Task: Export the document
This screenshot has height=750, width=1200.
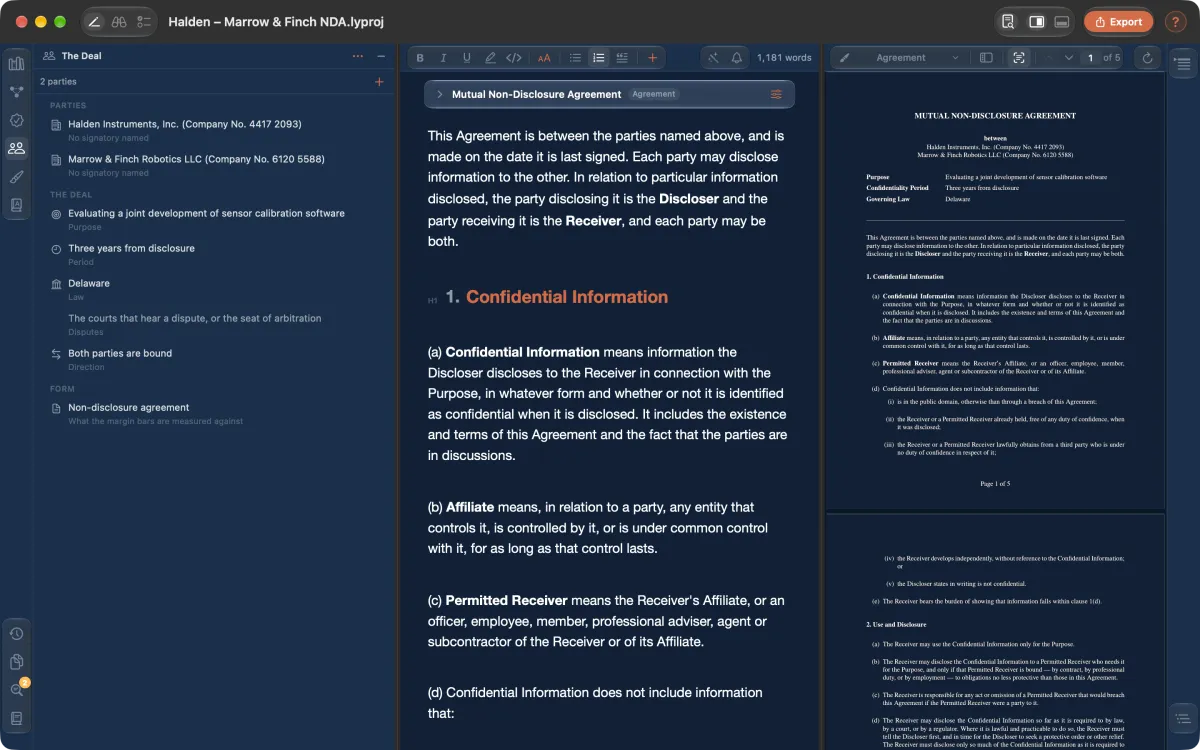Action: click(1118, 21)
